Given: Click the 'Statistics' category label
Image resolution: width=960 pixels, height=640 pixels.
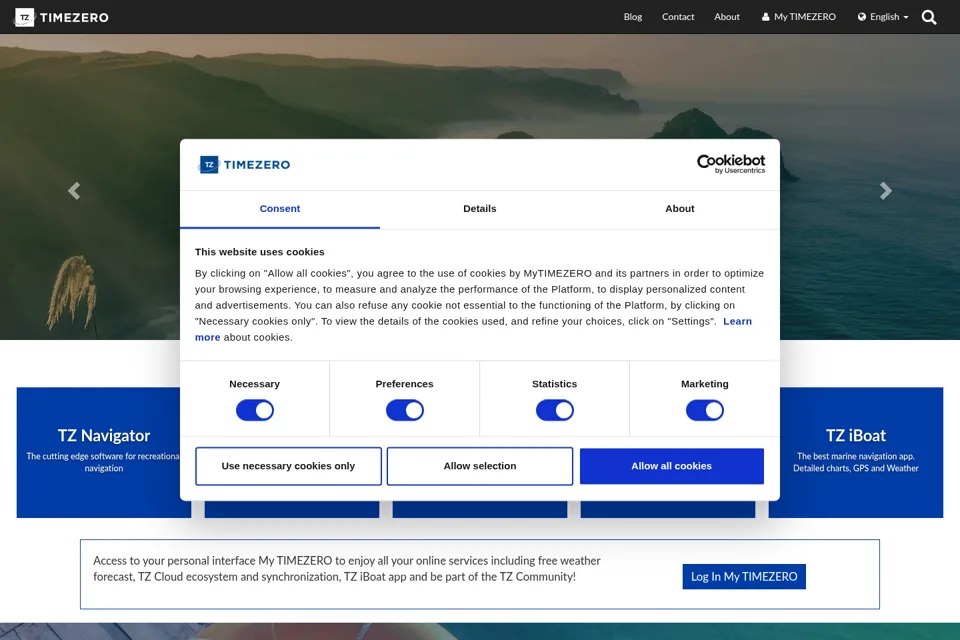Looking at the screenshot, I should pos(554,384).
